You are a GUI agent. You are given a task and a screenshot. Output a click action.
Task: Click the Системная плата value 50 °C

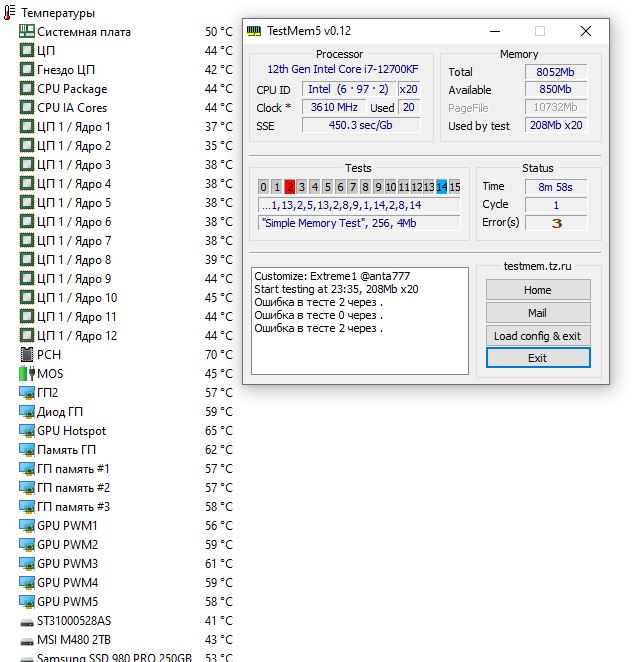219,32
